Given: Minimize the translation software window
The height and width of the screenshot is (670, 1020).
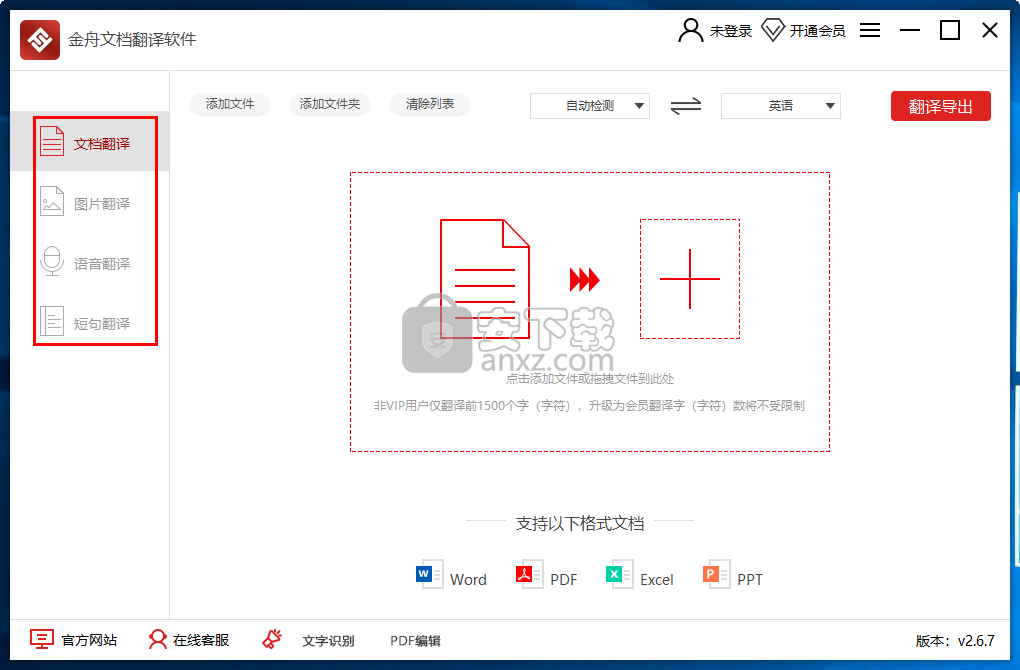Looking at the screenshot, I should (x=910, y=30).
